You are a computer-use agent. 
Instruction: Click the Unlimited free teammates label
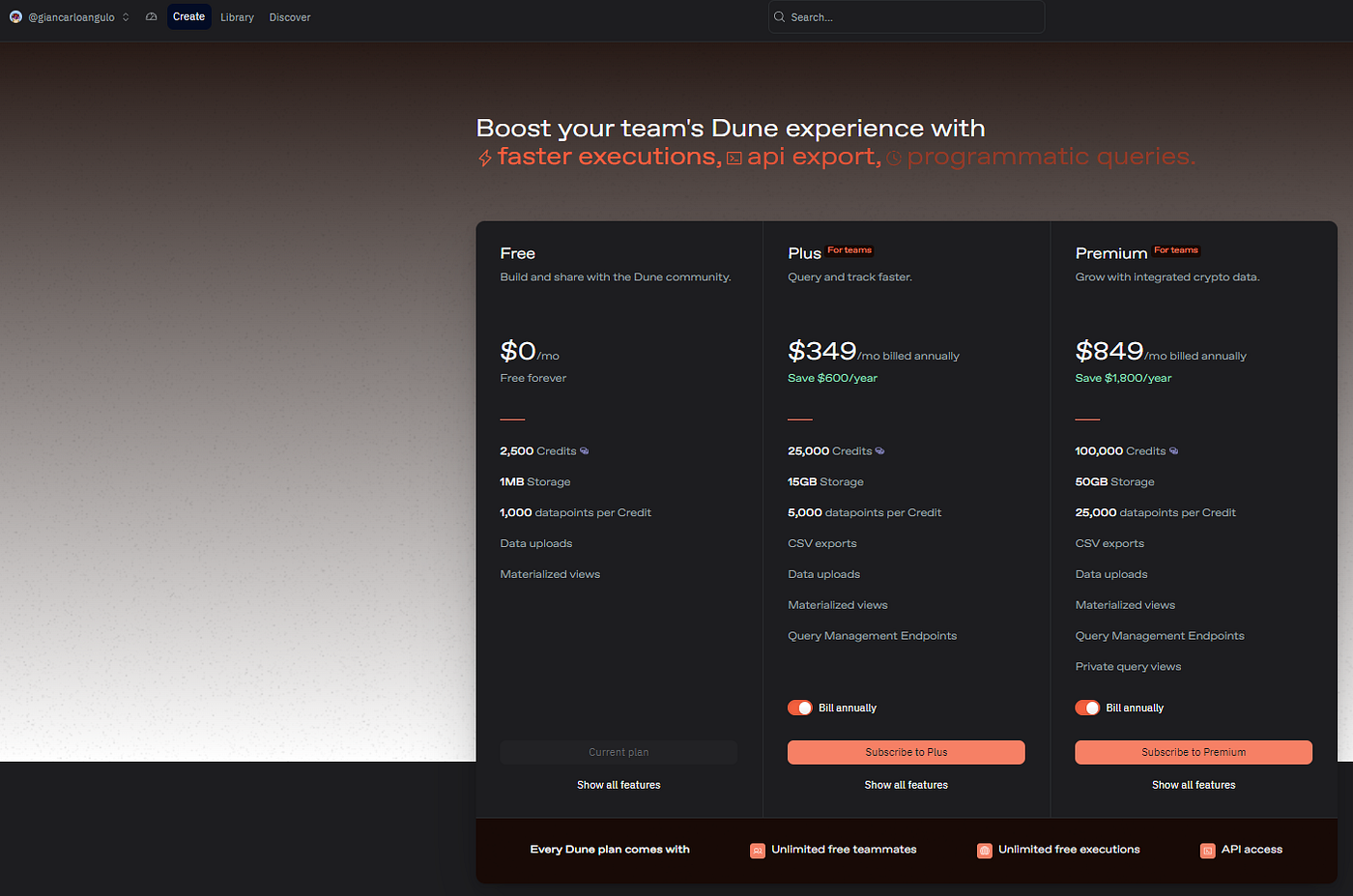point(844,850)
